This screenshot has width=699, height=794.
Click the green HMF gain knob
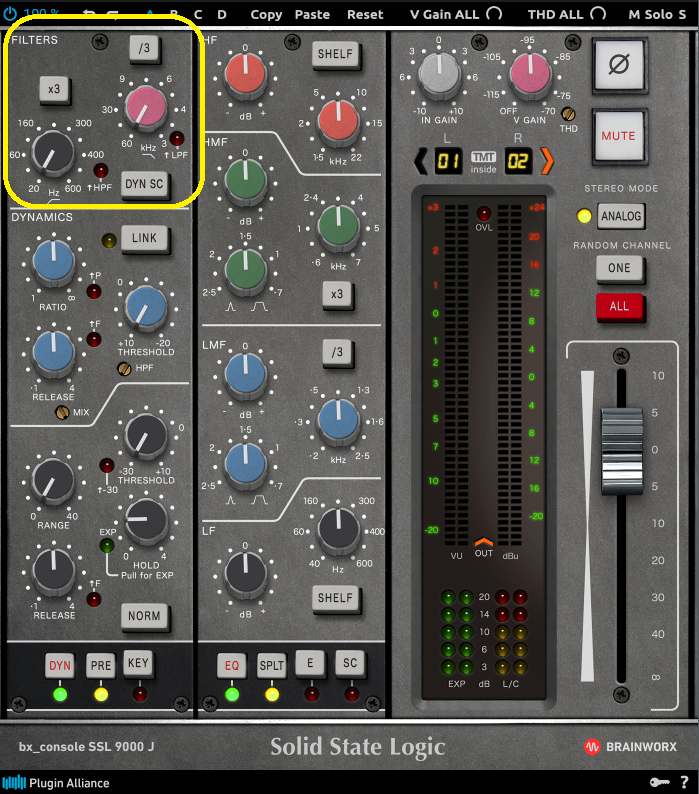[x=245, y=179]
